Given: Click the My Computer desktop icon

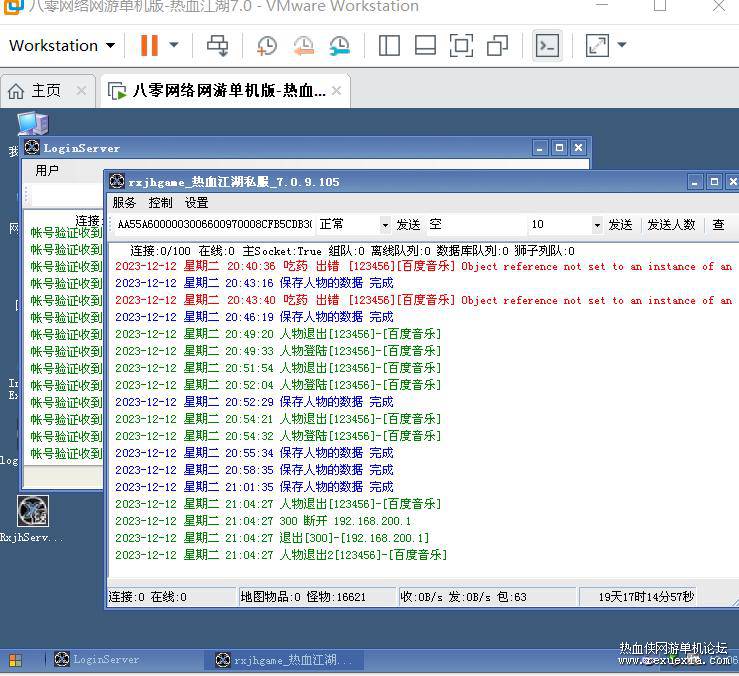Looking at the screenshot, I should click(33, 124).
